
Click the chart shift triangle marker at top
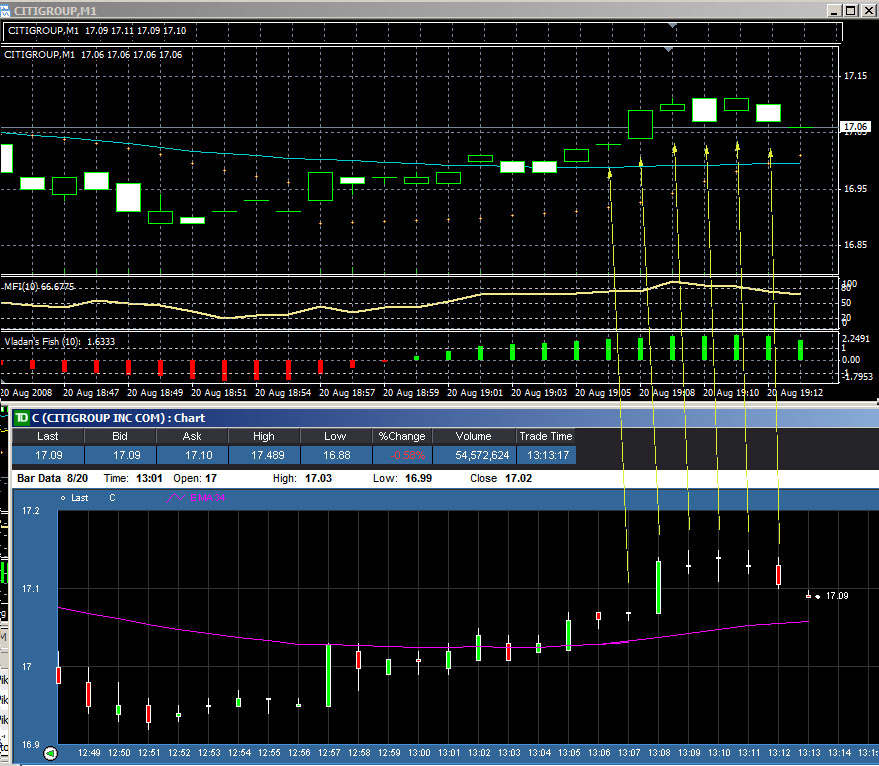pyautogui.click(x=673, y=25)
